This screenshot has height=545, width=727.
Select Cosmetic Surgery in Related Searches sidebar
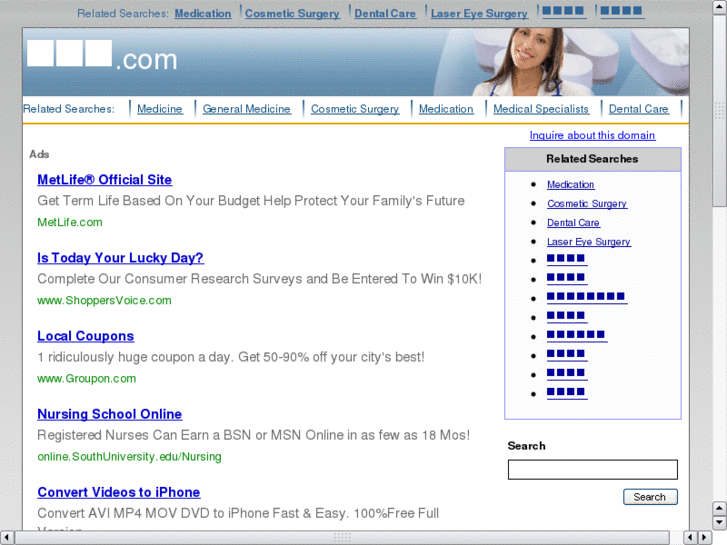point(587,204)
